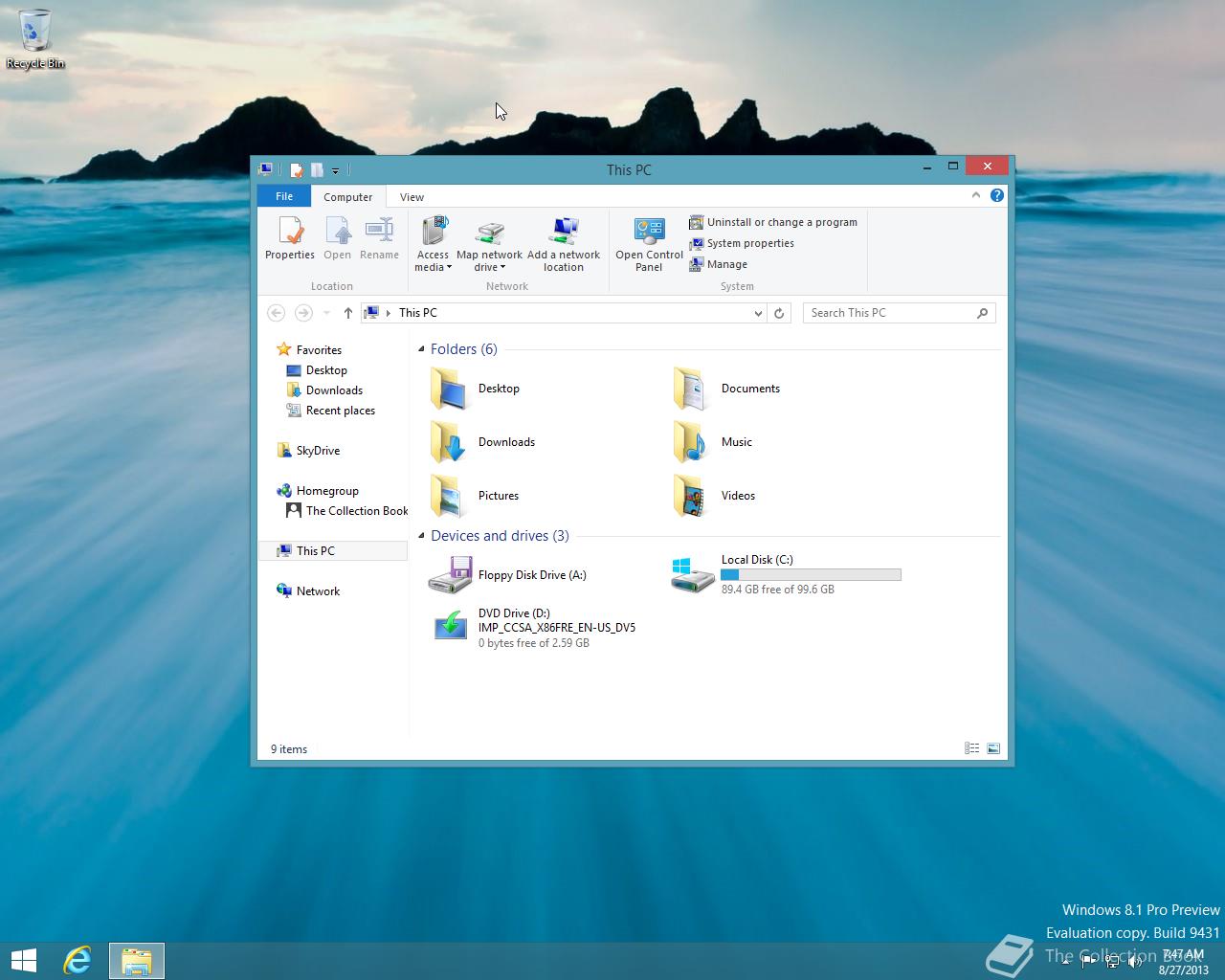Image resolution: width=1225 pixels, height=980 pixels.
Task: Refresh the This PC view
Action: (779, 313)
